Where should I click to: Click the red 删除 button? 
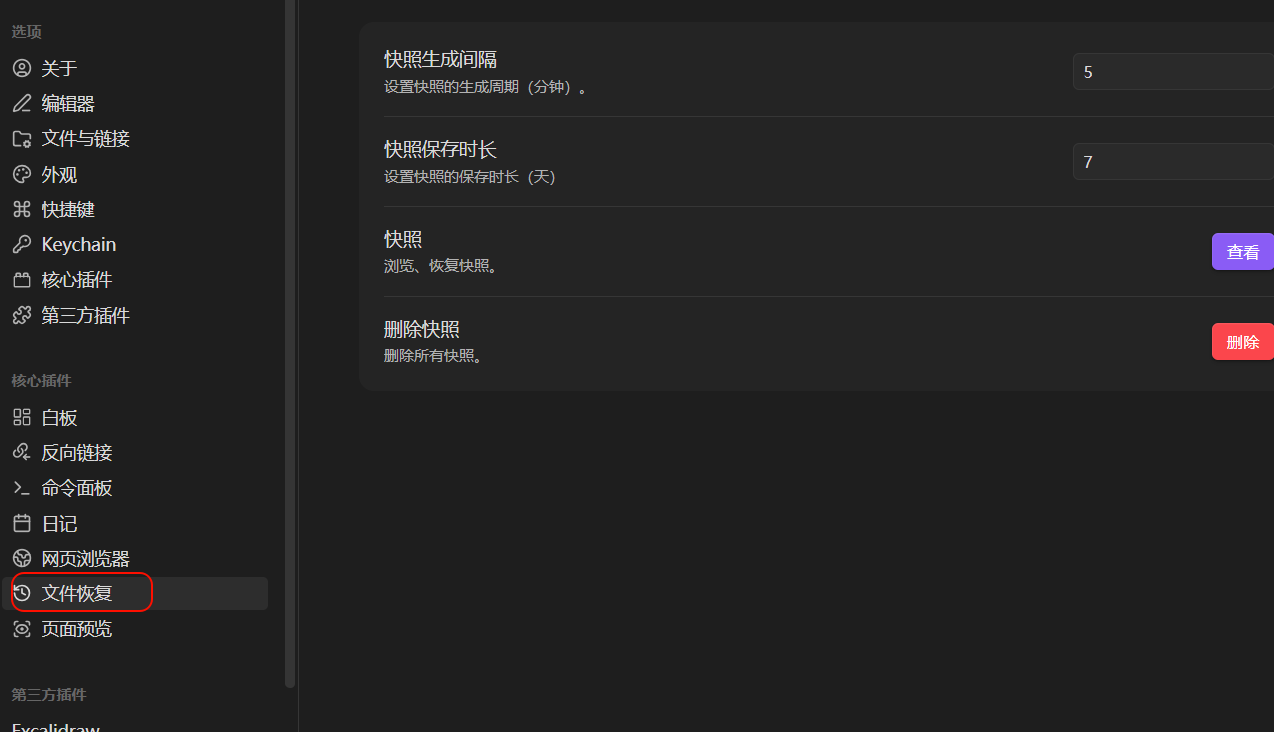[1242, 342]
